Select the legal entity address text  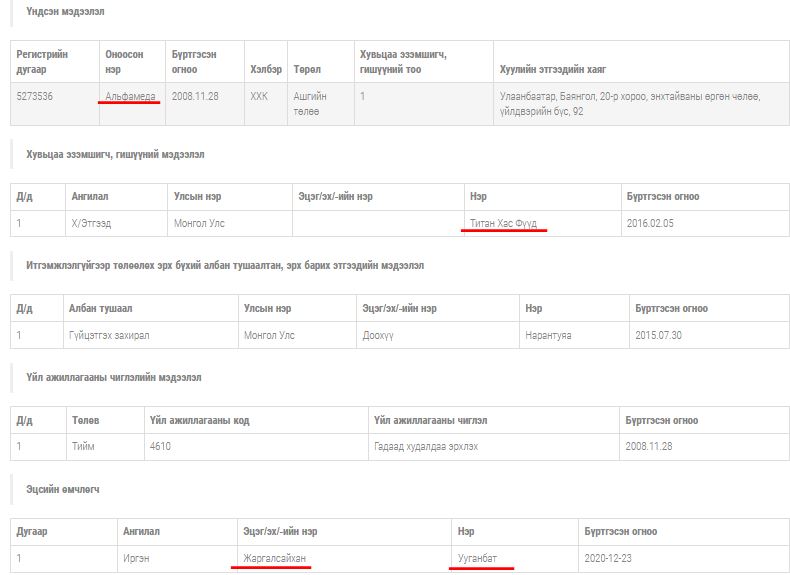pyautogui.click(x=628, y=103)
